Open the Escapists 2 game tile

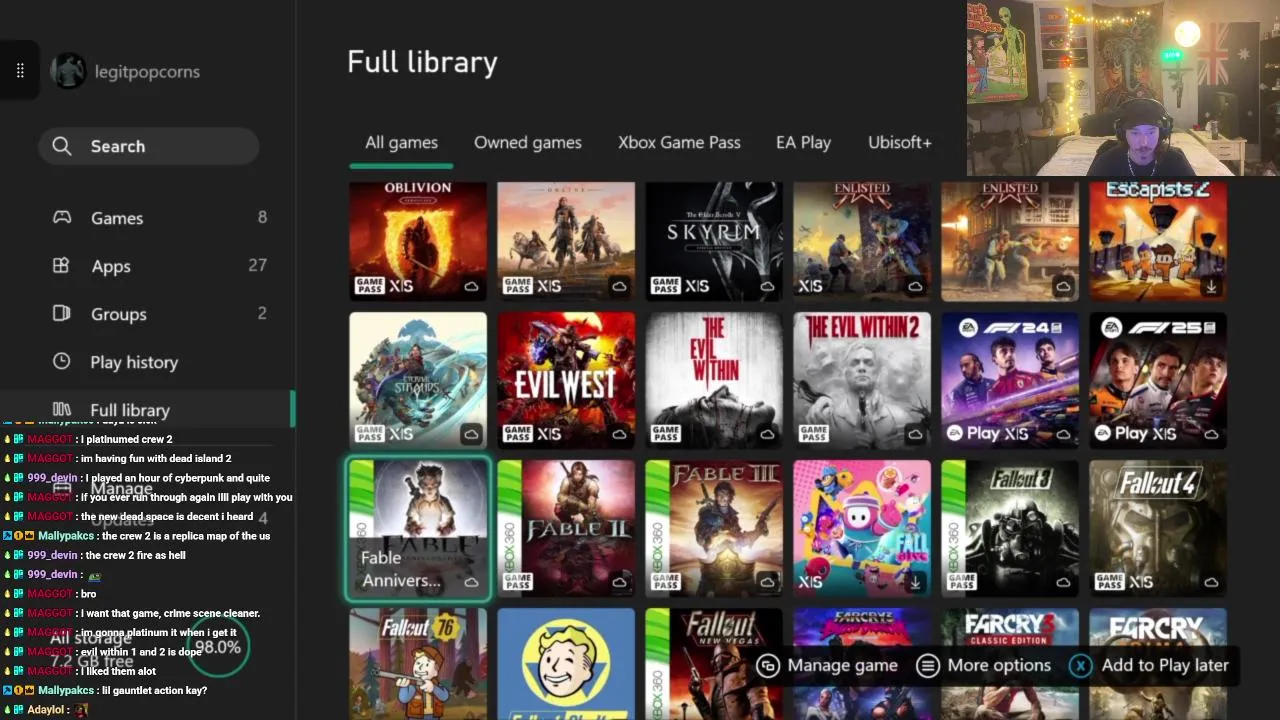coord(1158,241)
